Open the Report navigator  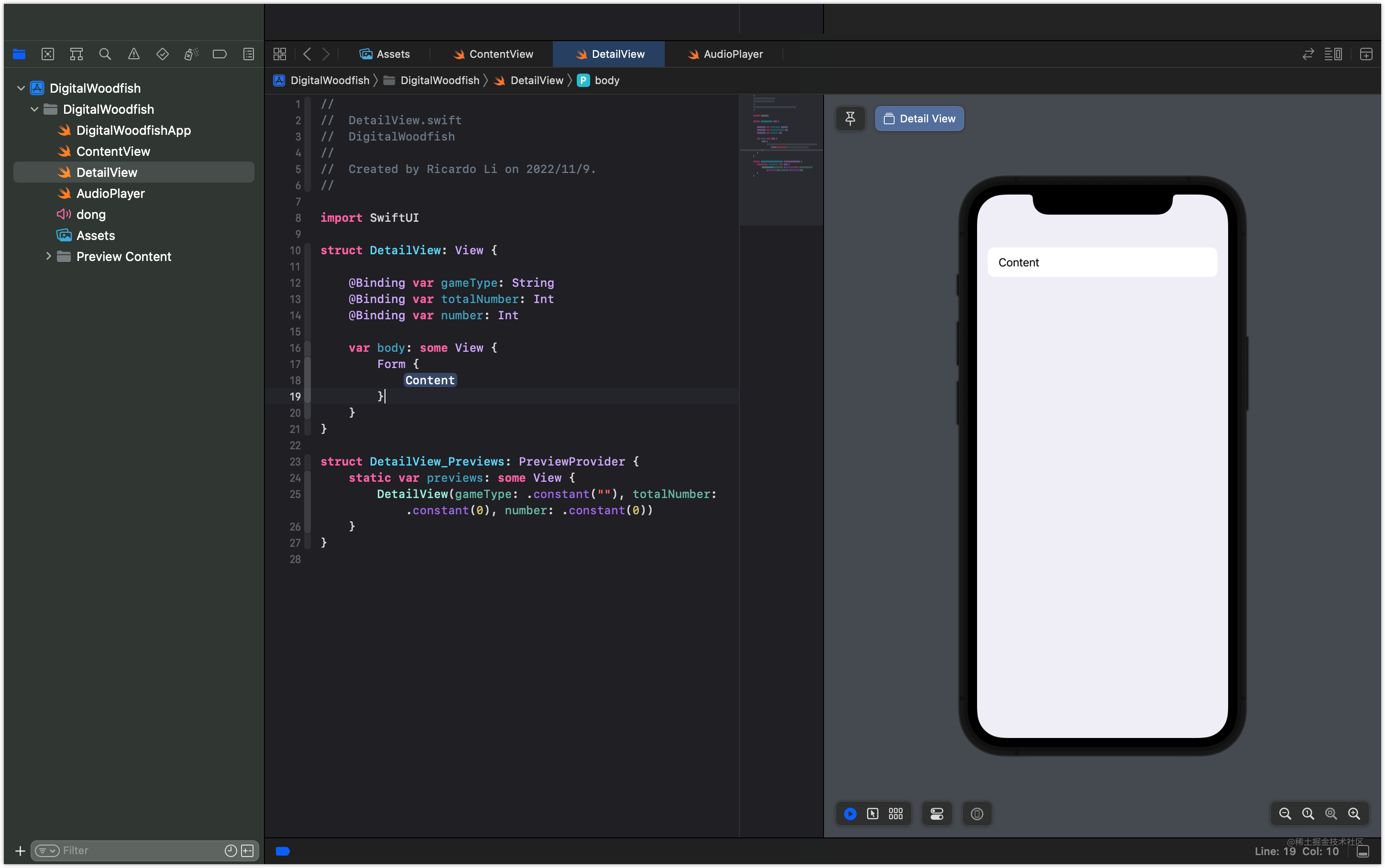tap(249, 54)
